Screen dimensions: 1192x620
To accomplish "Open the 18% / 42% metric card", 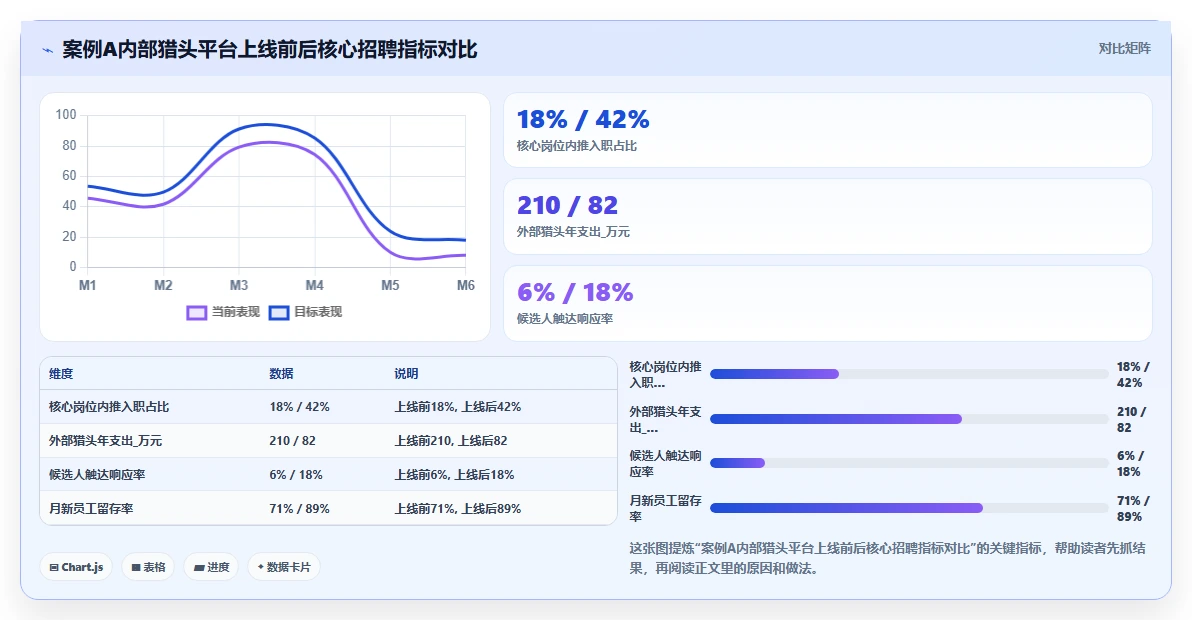I will (828, 130).
